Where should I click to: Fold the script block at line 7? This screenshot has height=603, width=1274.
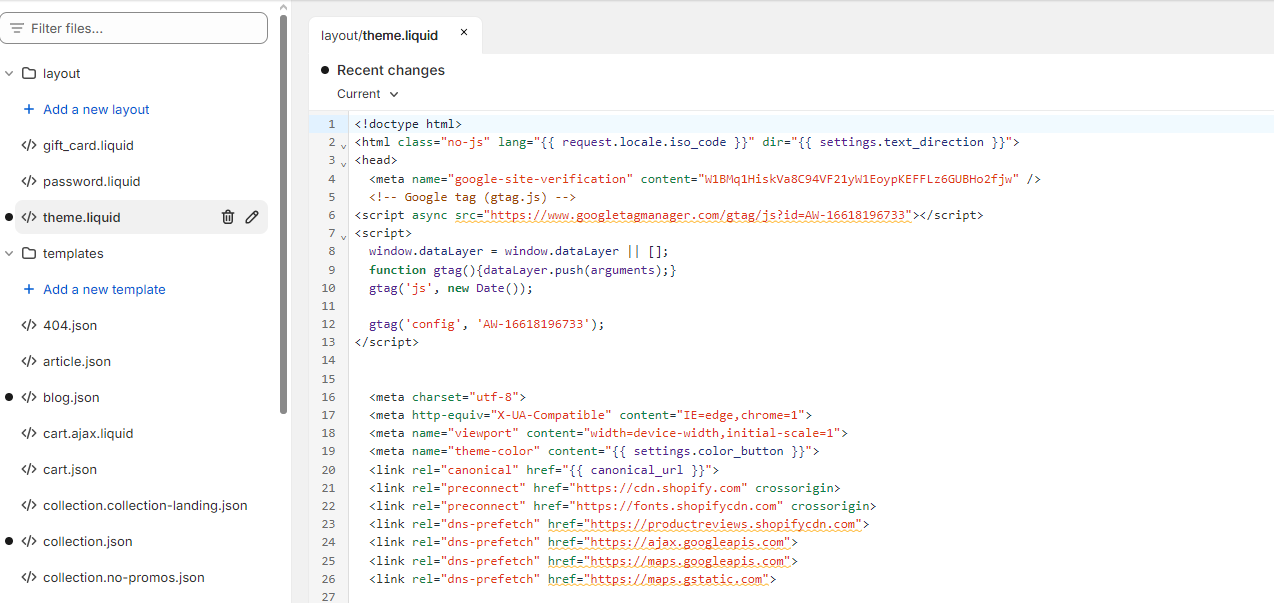[343, 235]
